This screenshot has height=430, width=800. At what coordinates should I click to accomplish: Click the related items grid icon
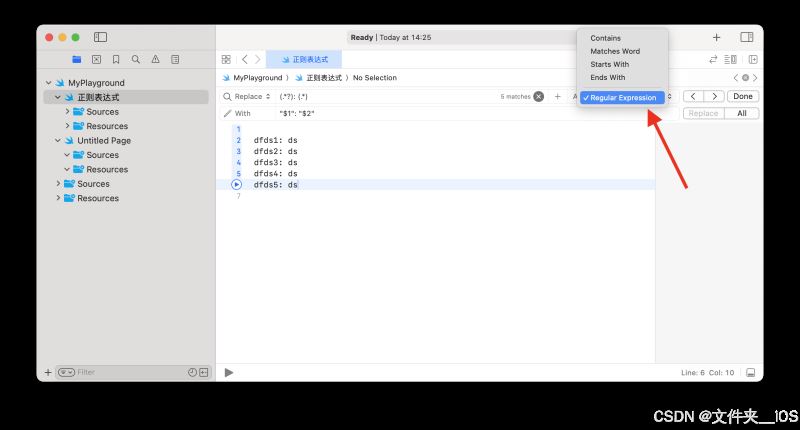tap(226, 60)
